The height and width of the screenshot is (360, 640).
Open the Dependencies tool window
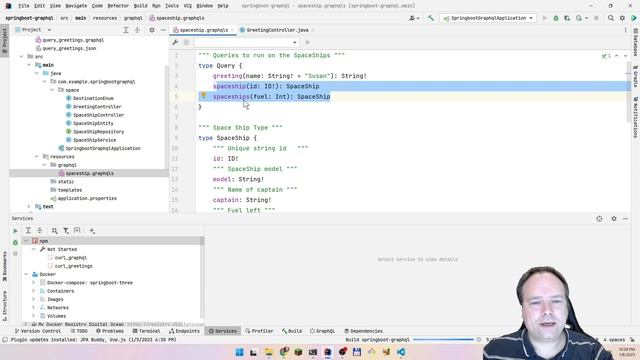pyautogui.click(x=363, y=331)
